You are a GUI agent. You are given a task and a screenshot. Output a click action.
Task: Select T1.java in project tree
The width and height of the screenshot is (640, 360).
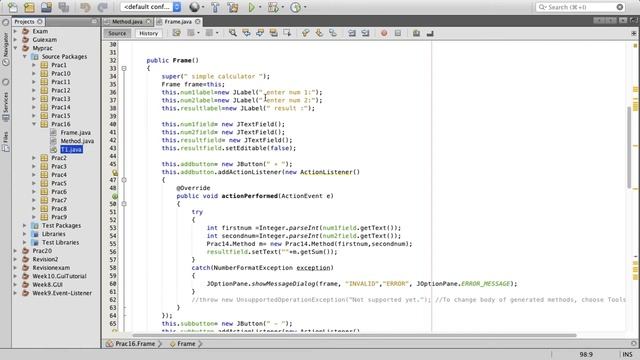(71, 149)
